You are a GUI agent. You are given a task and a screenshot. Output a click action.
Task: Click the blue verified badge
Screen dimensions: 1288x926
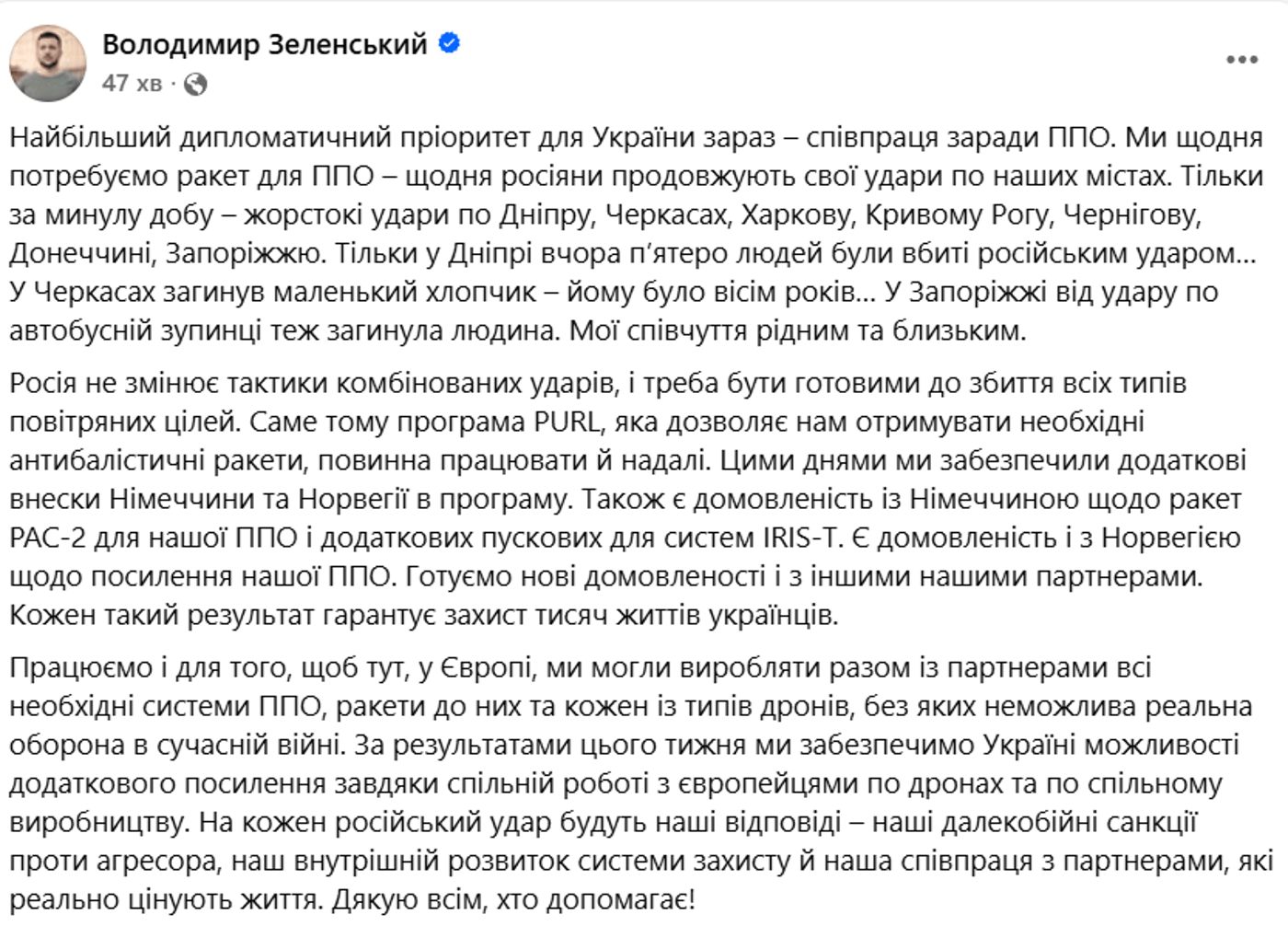[x=449, y=43]
